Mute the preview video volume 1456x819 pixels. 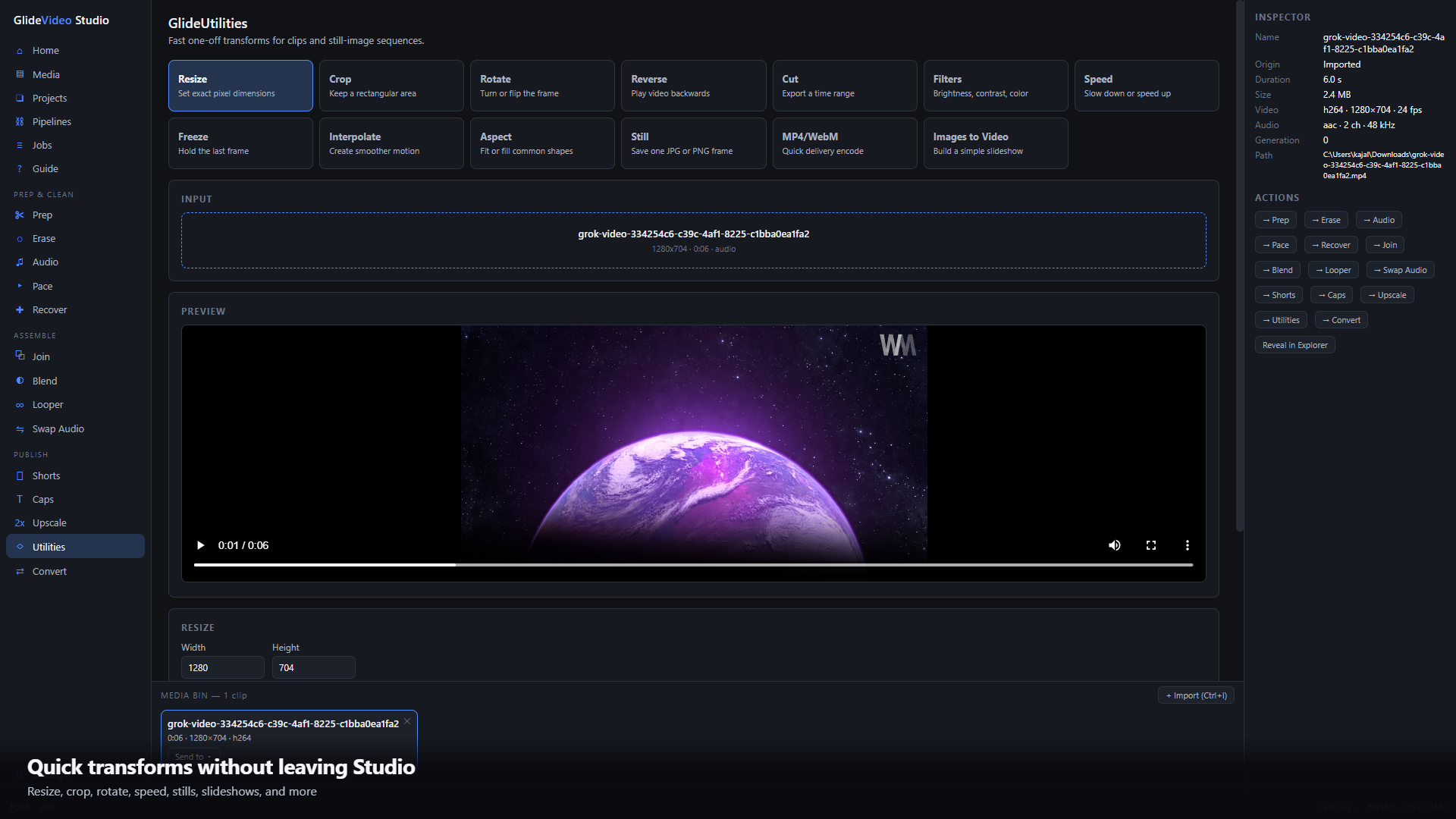[1114, 545]
